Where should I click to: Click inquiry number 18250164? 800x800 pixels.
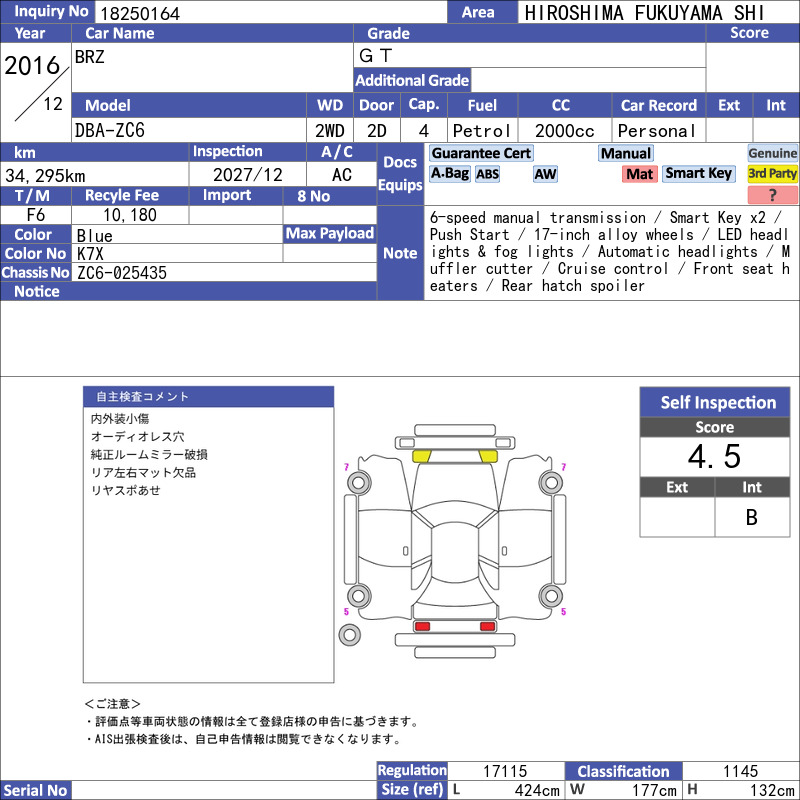click(140, 14)
